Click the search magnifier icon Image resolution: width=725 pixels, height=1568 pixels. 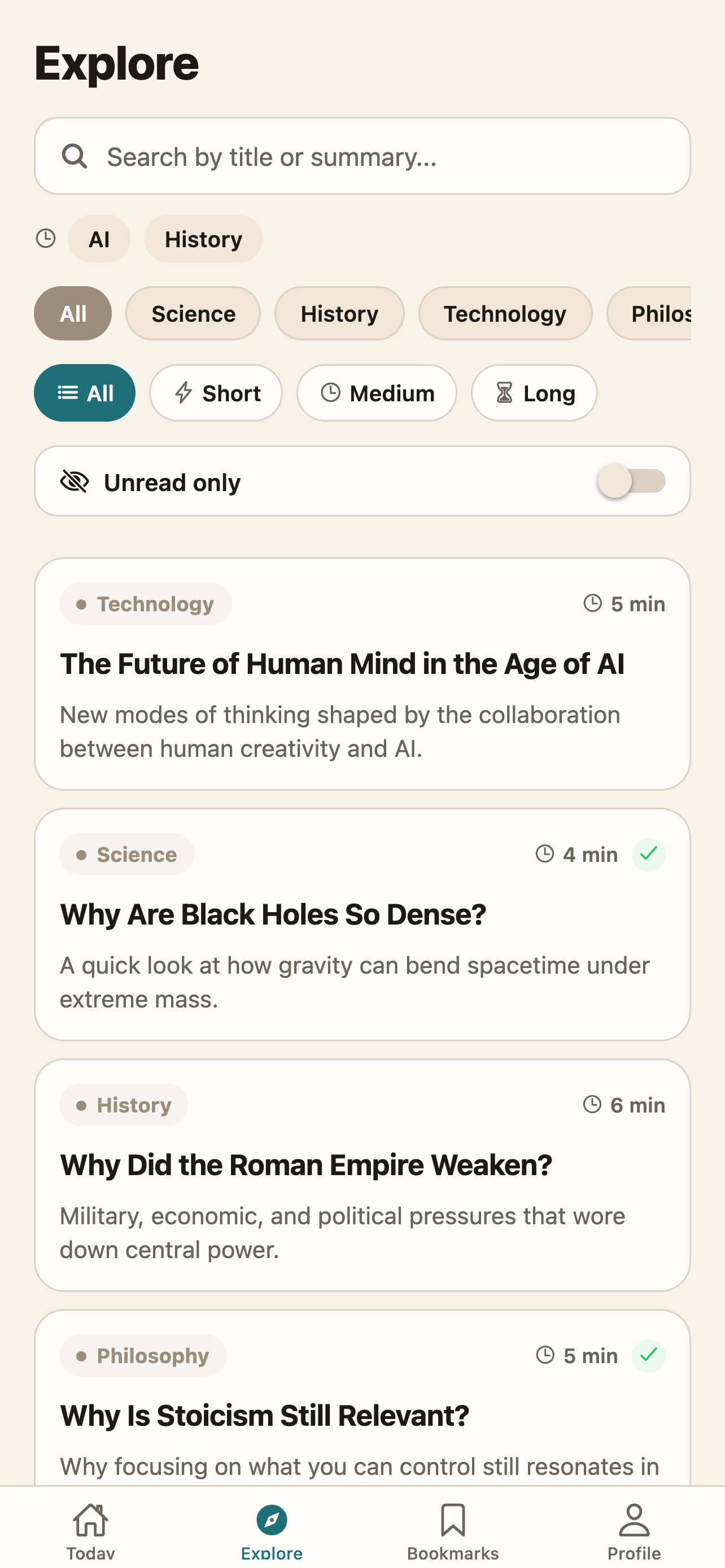[75, 156]
